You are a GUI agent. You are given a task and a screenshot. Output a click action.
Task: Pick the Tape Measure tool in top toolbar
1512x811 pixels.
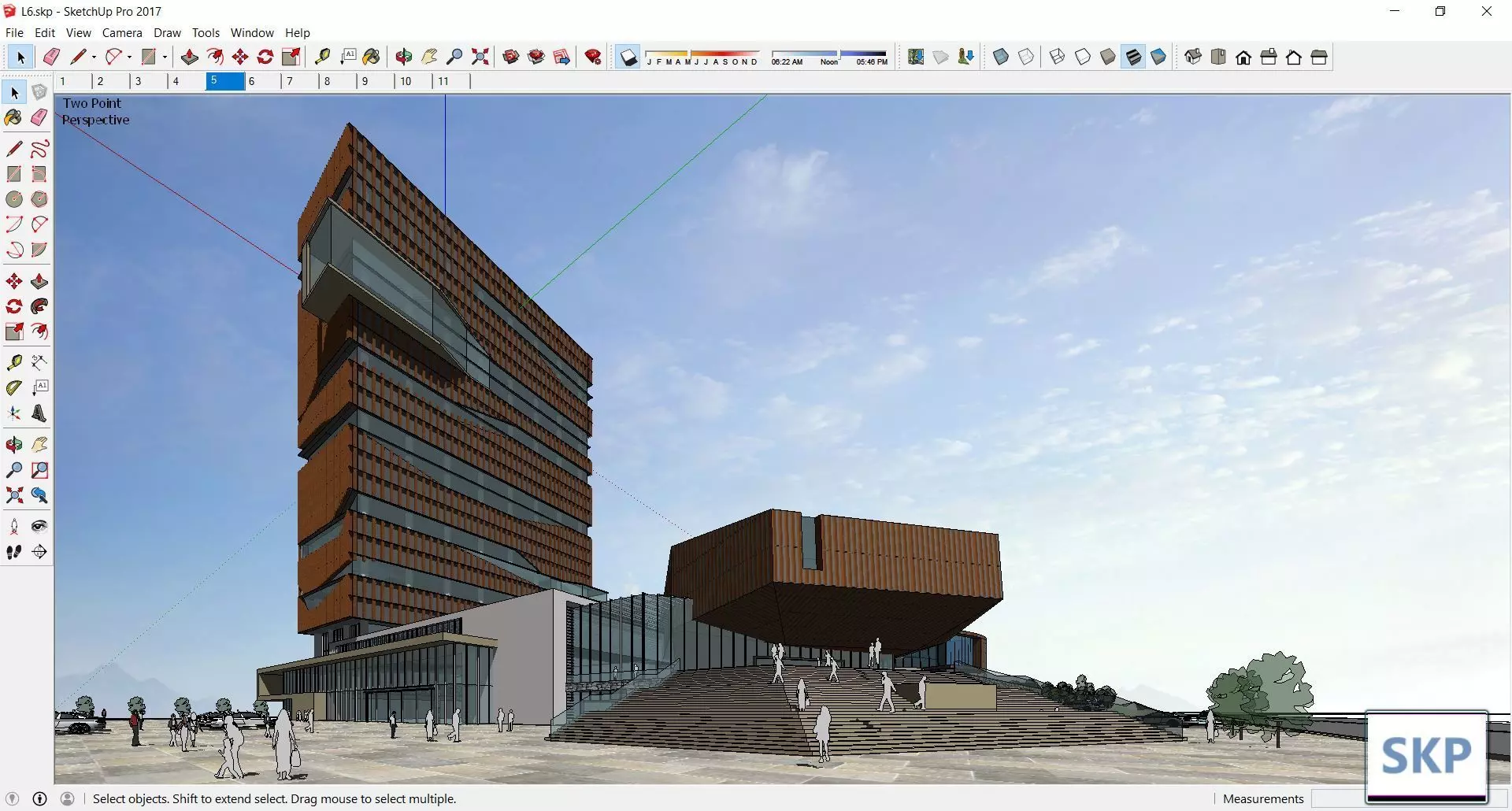point(322,57)
